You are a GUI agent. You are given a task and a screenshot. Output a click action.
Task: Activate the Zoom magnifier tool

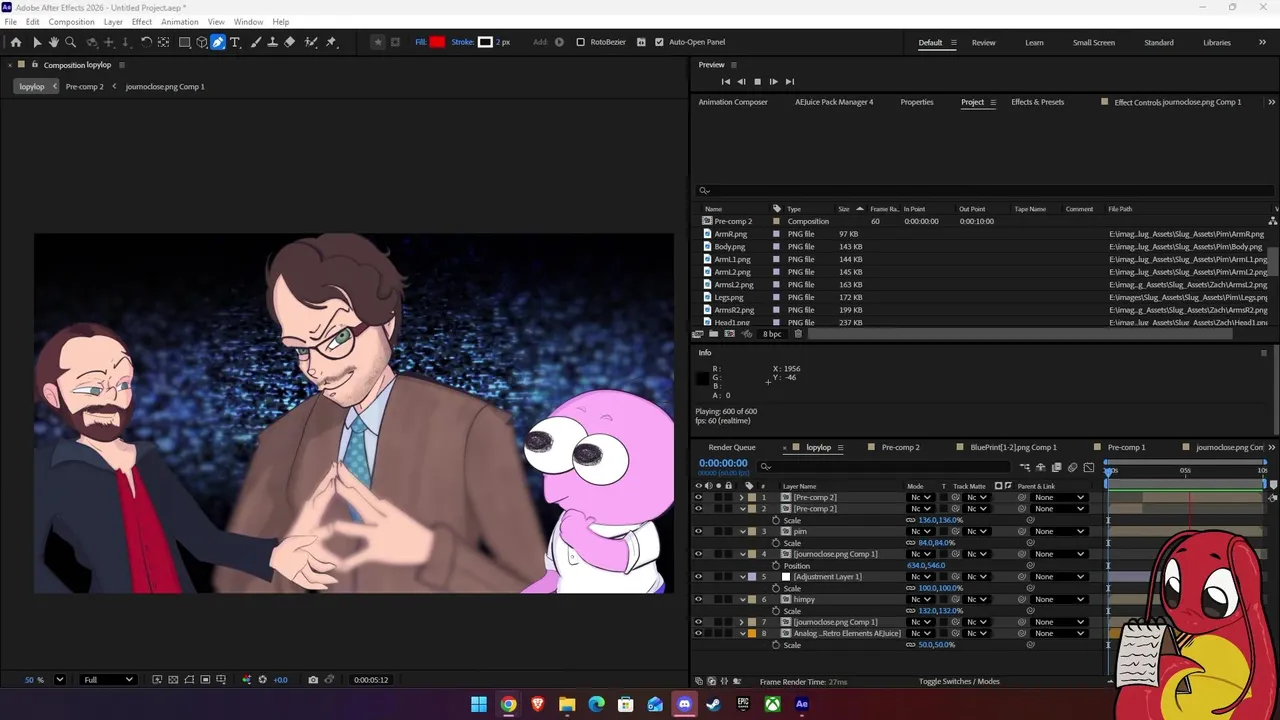(70, 42)
